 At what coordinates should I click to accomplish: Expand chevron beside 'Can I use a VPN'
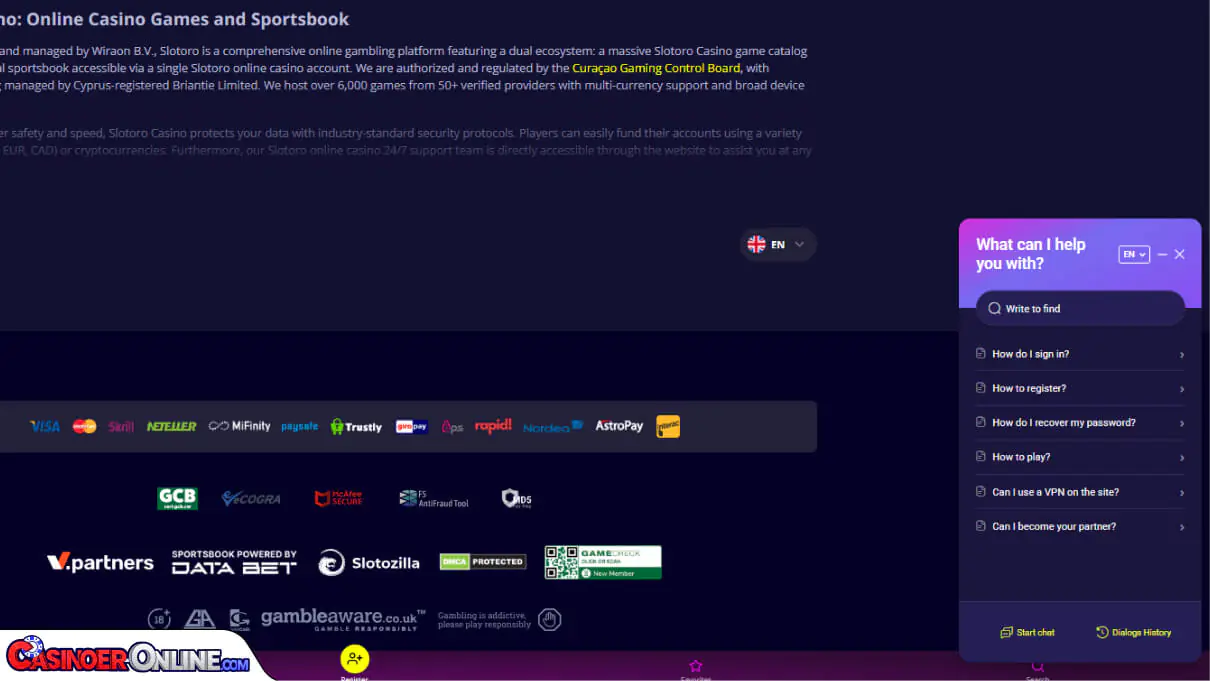tap(1182, 493)
